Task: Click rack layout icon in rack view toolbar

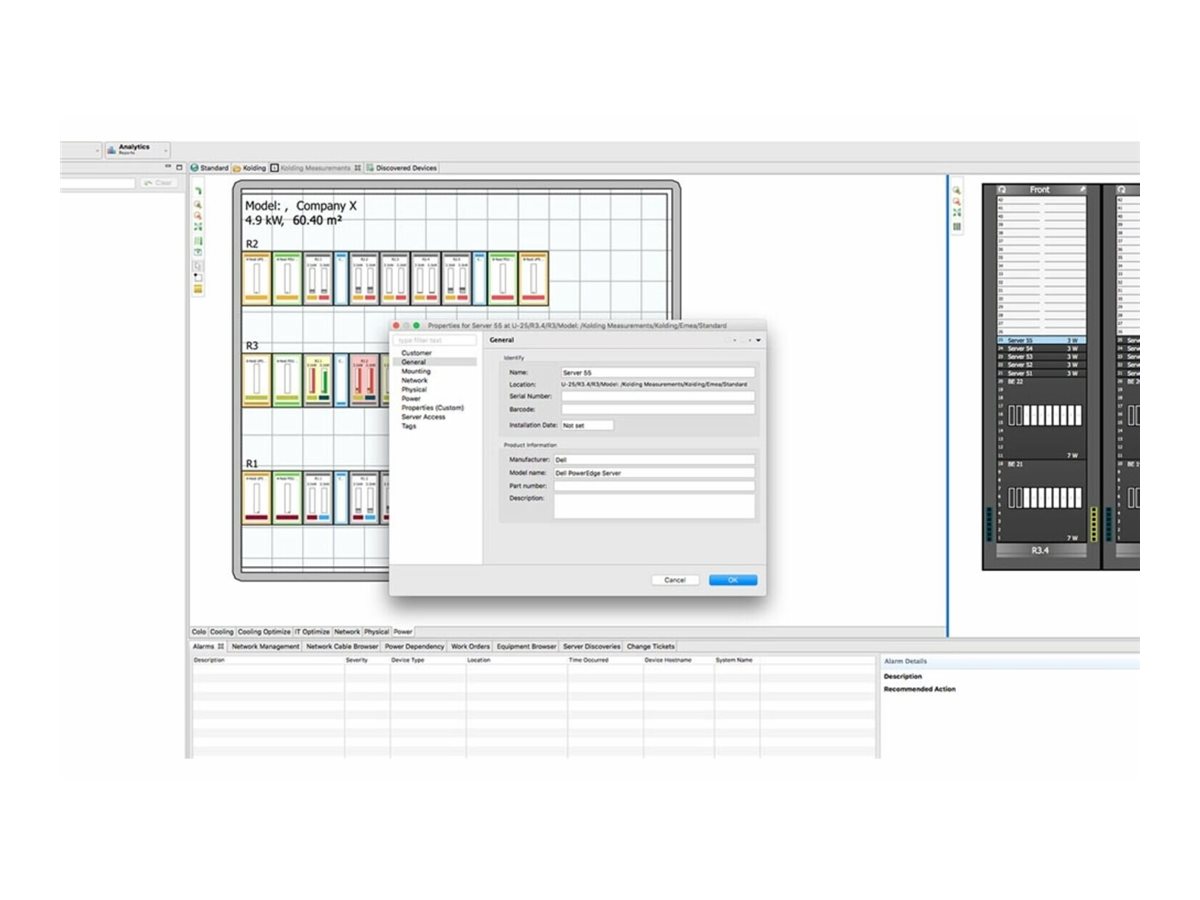Action: point(957,227)
